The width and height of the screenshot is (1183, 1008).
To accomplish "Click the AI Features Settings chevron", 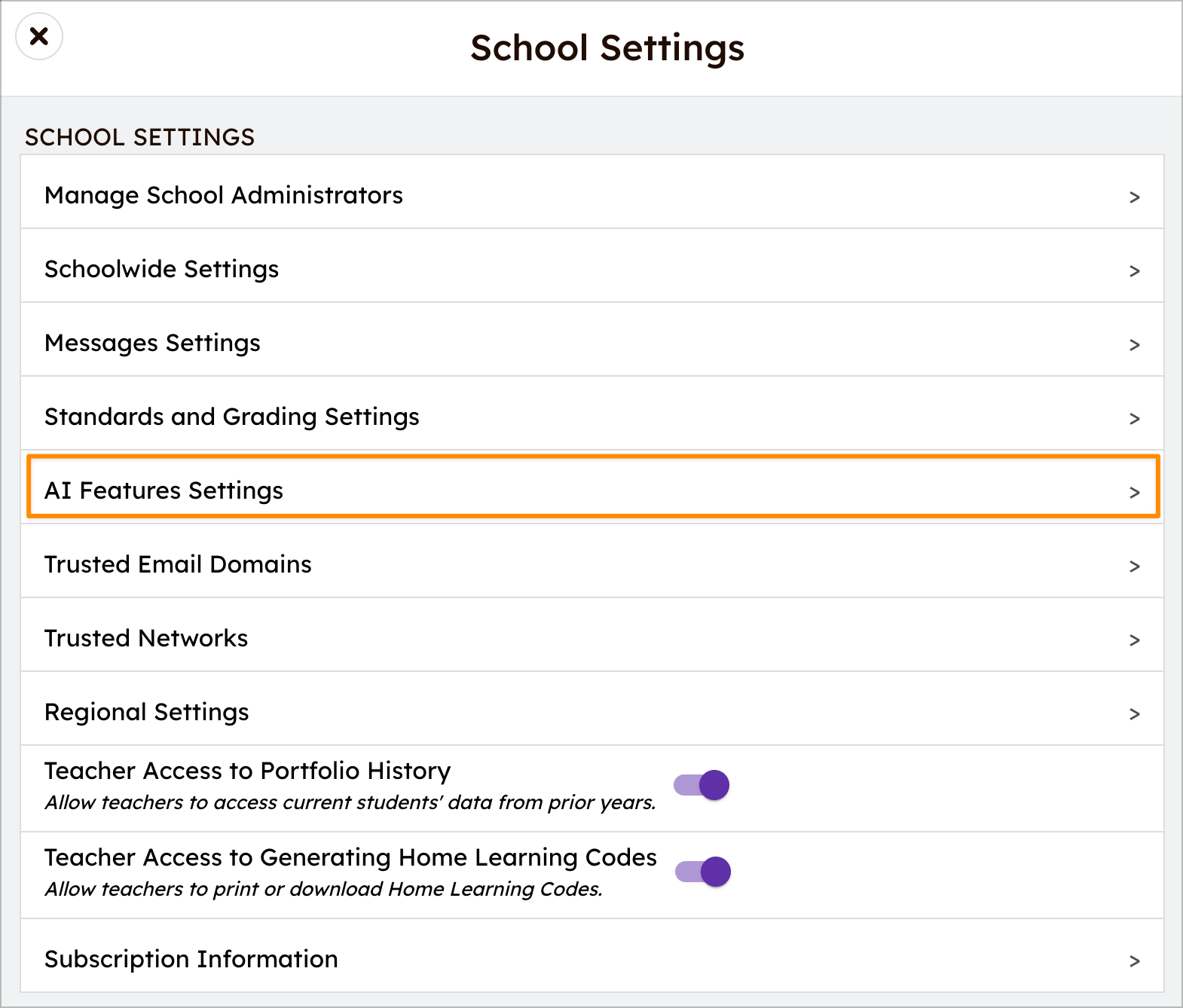I will click(x=1134, y=493).
